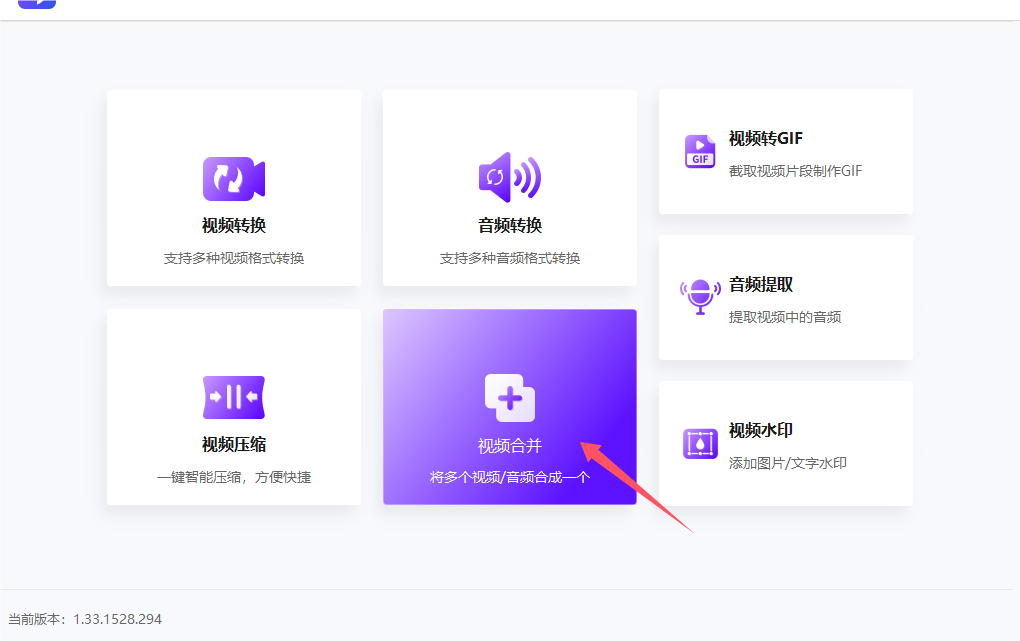Open the 视频水印 title
Screen dimensions: 1020x641
pyautogui.click(x=760, y=430)
